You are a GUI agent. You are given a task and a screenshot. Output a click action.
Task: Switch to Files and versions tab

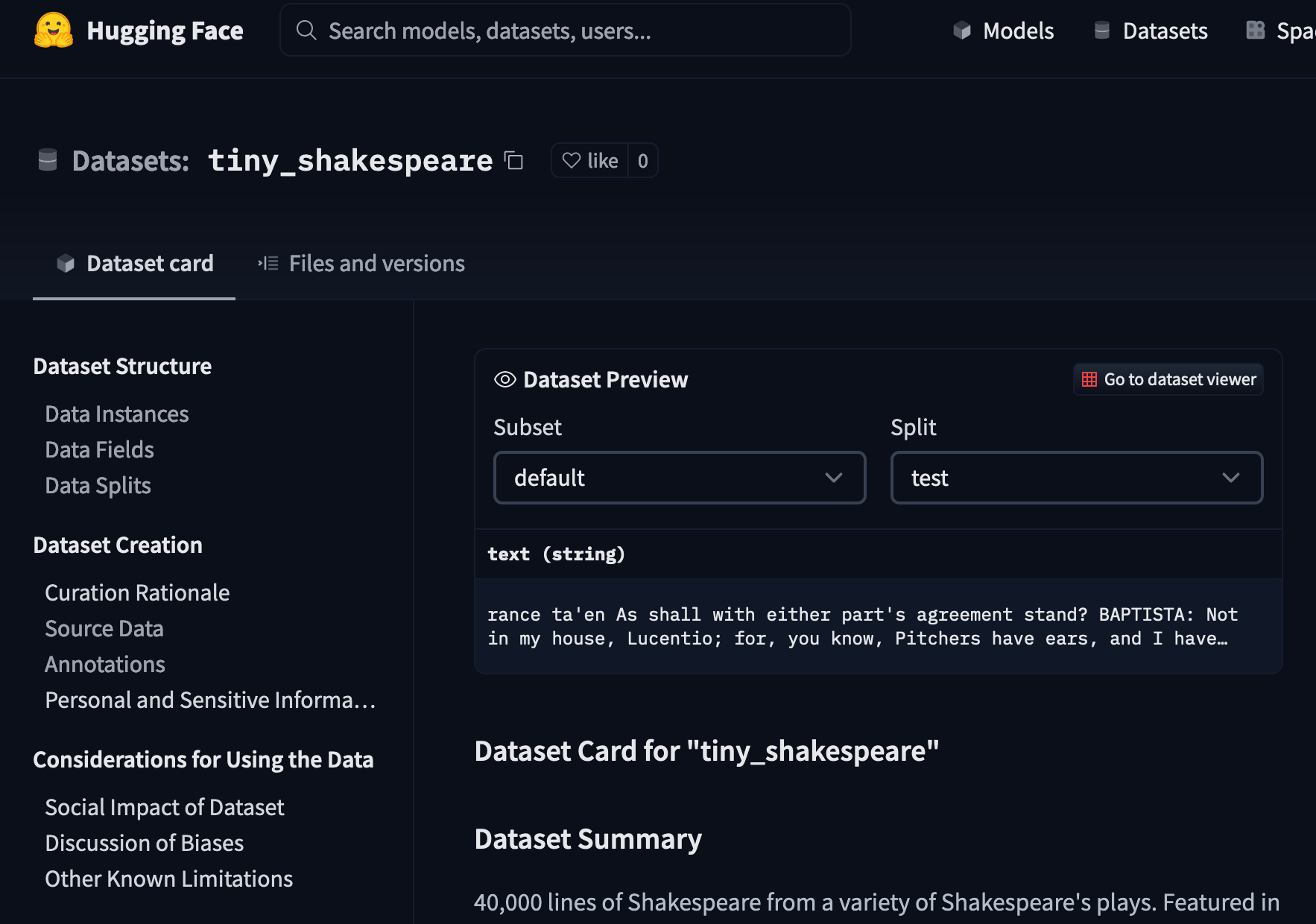tap(361, 264)
